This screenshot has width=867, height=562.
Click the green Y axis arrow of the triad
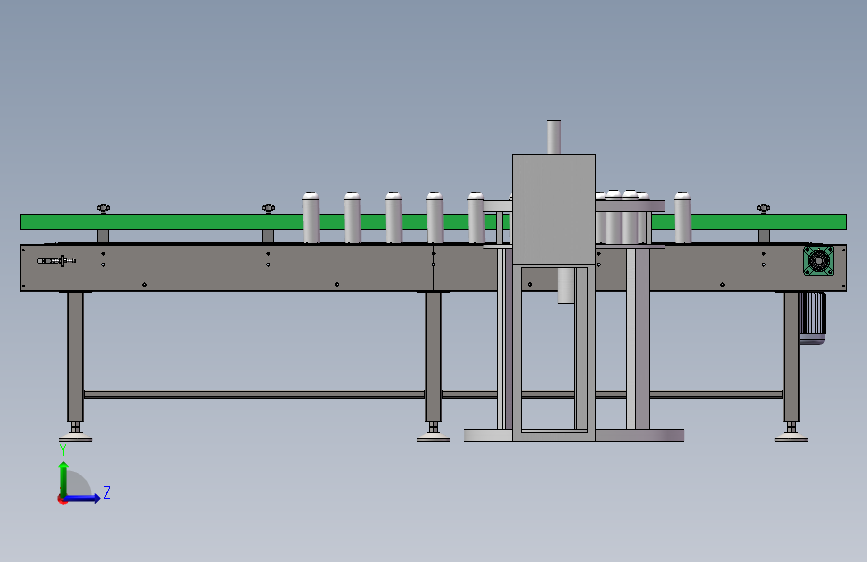pos(64,478)
